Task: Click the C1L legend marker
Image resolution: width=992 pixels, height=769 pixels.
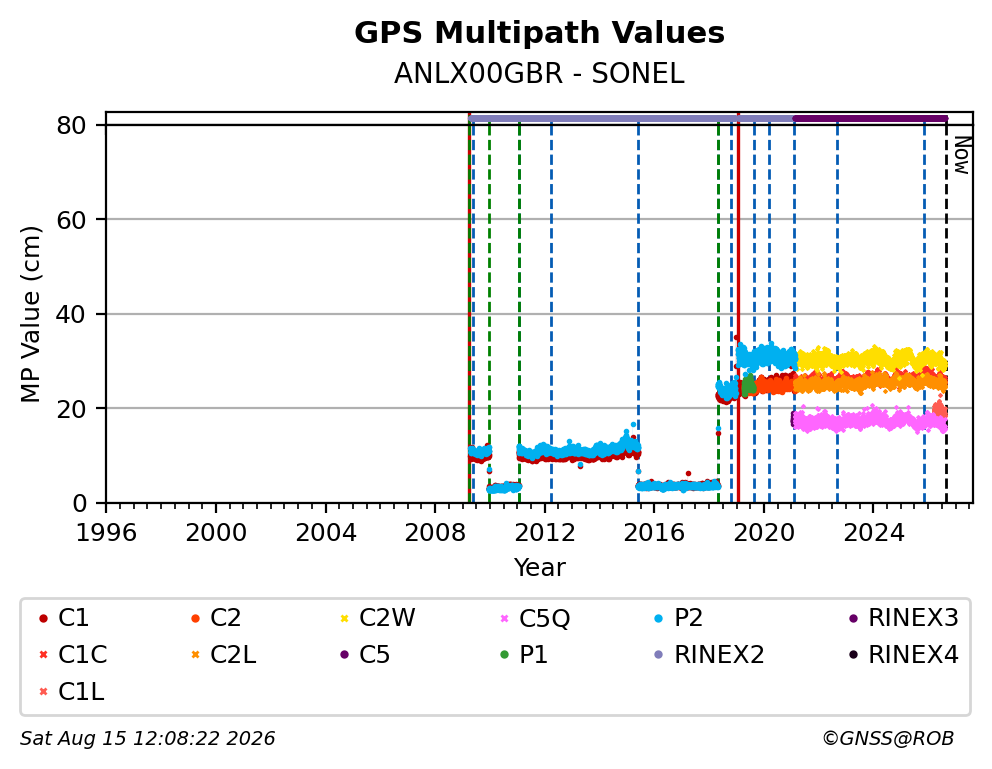Action: (x=43, y=692)
